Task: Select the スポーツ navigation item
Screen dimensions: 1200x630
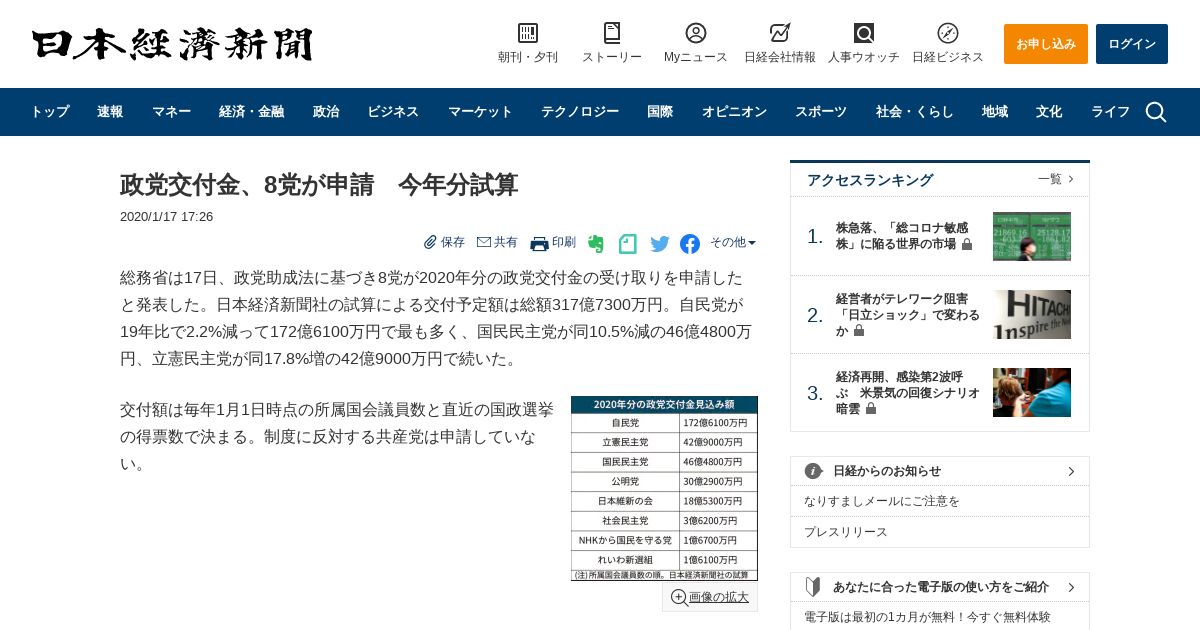Action: click(821, 112)
